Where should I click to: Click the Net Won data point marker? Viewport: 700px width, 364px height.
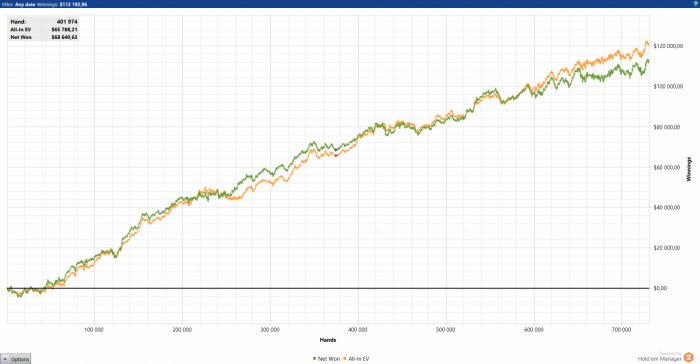(x=336, y=150)
